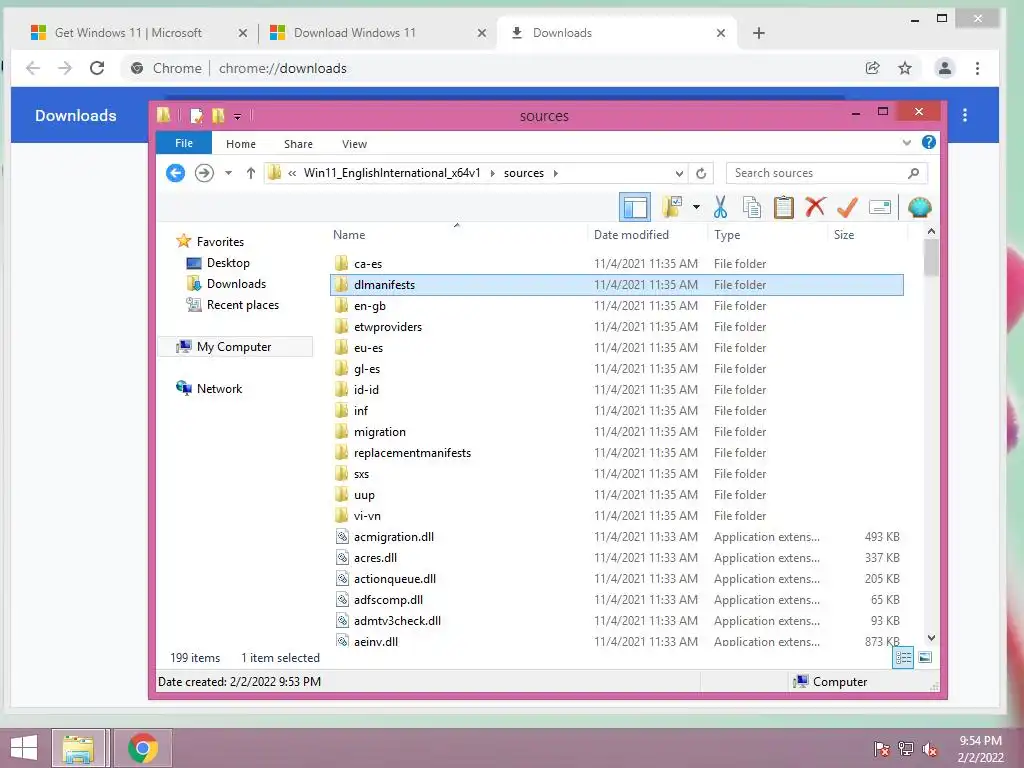Click the folder options icon with checkmark
1024x768 pixels.
coord(673,208)
